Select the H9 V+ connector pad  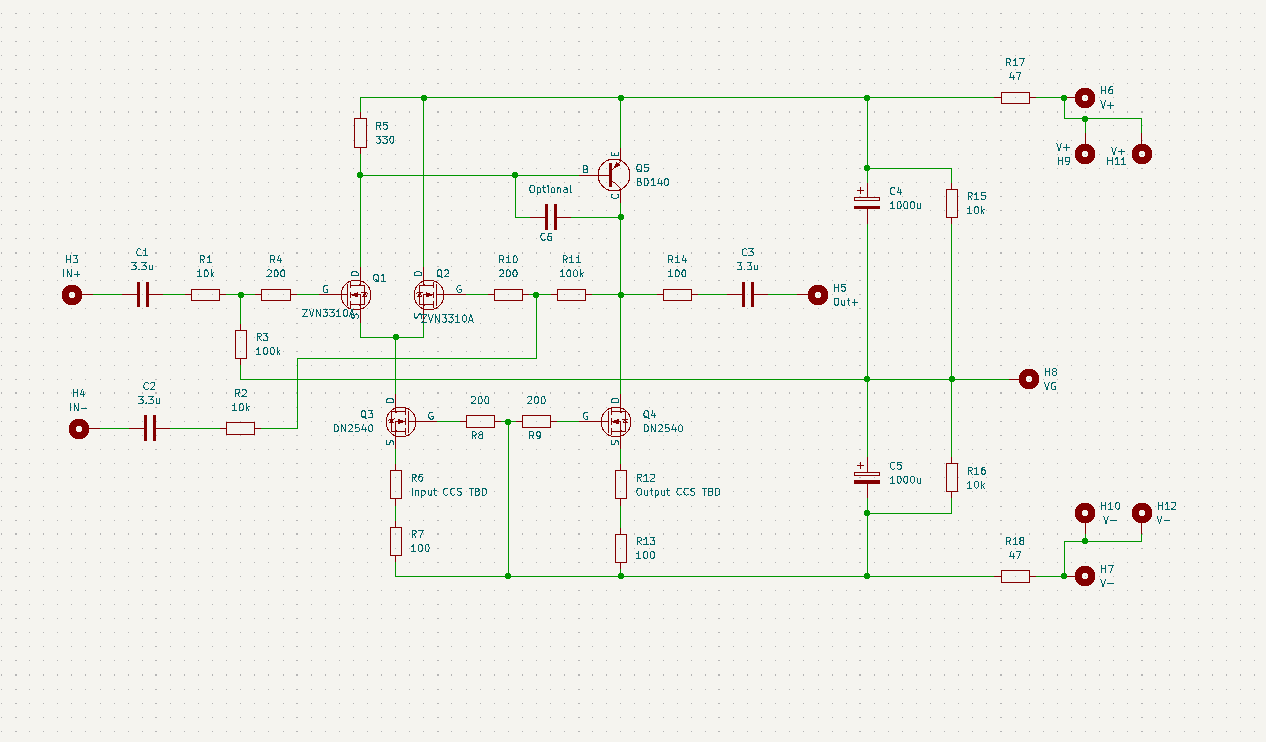[1085, 153]
